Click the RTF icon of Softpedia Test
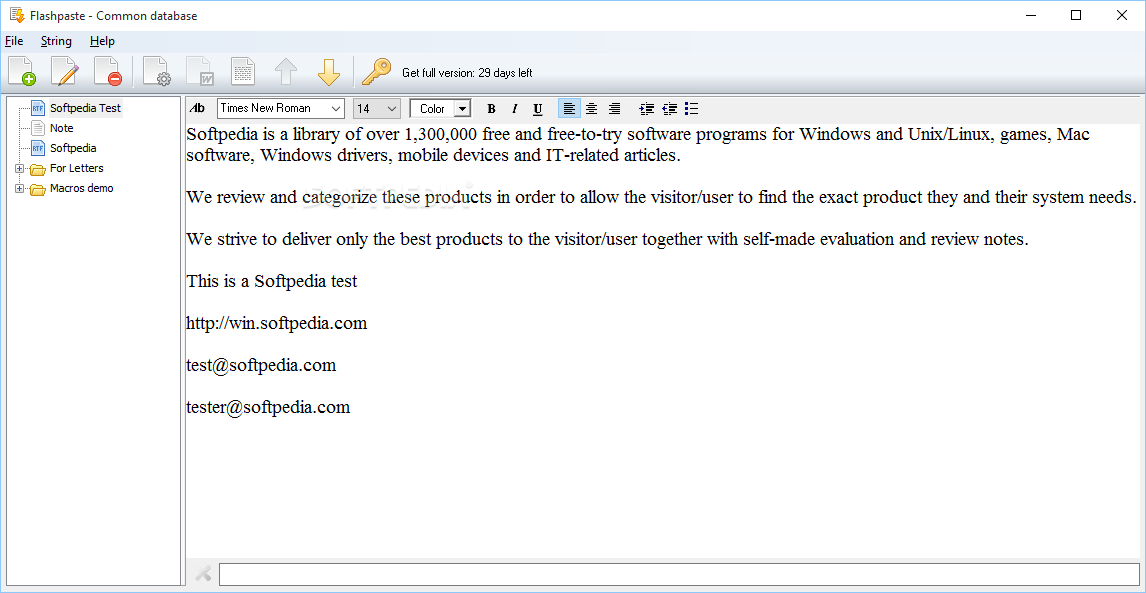Screen dimensions: 1146x593 pos(38,108)
